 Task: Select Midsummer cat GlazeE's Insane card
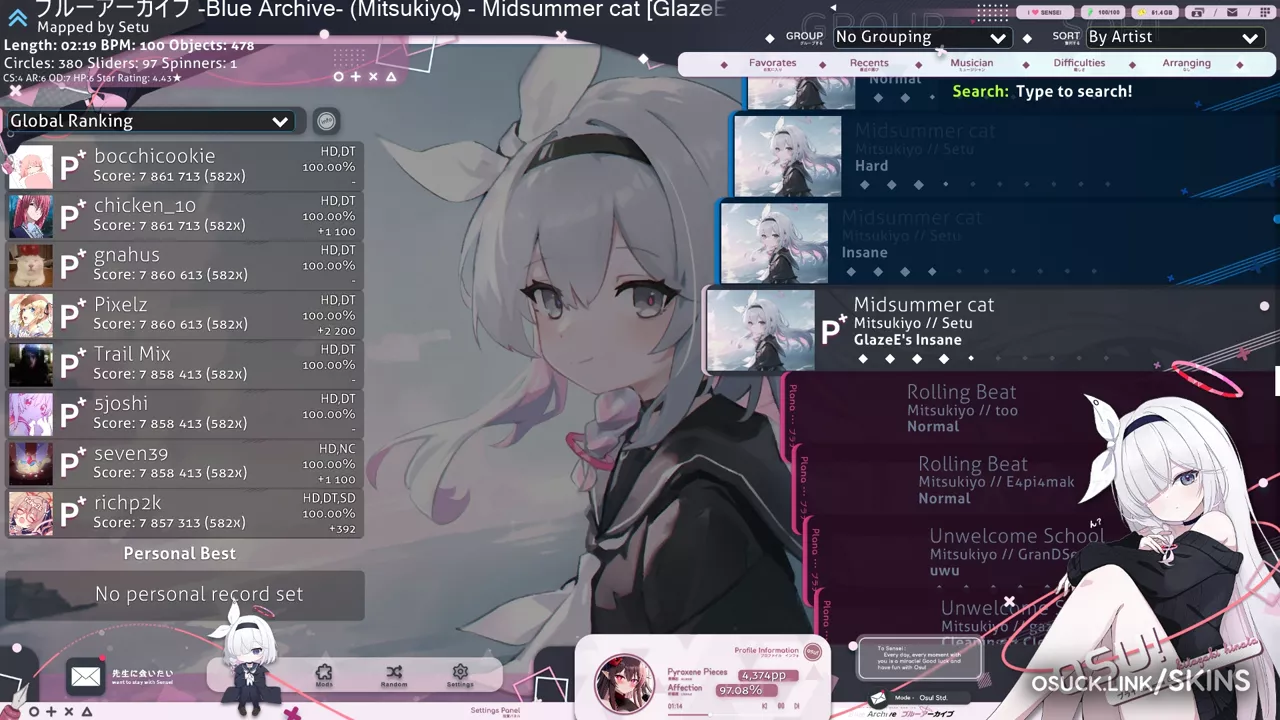(992, 330)
